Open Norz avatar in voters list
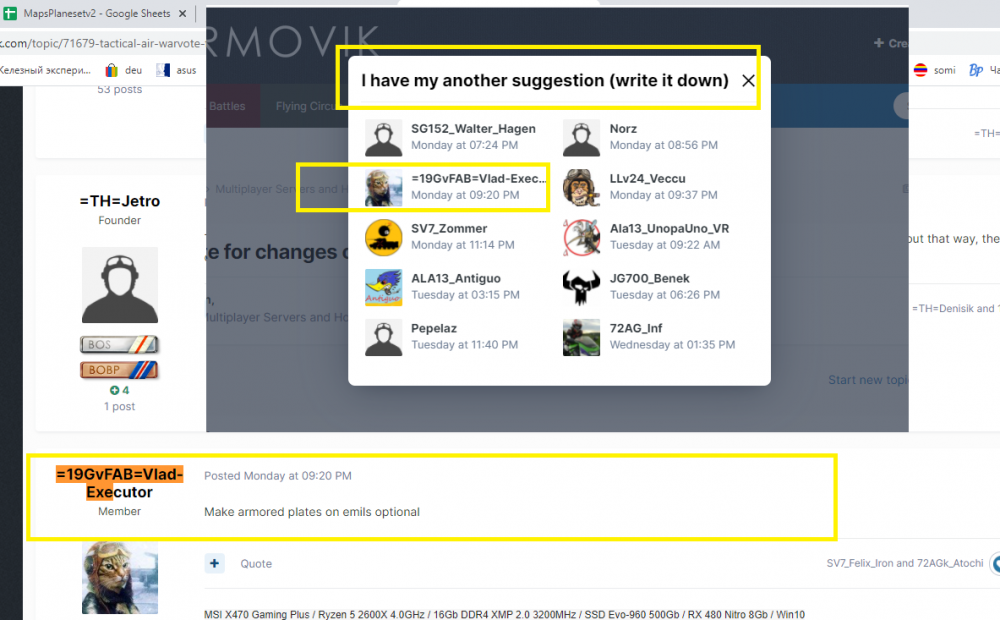Viewport: 1000px width, 620px height. [581, 137]
